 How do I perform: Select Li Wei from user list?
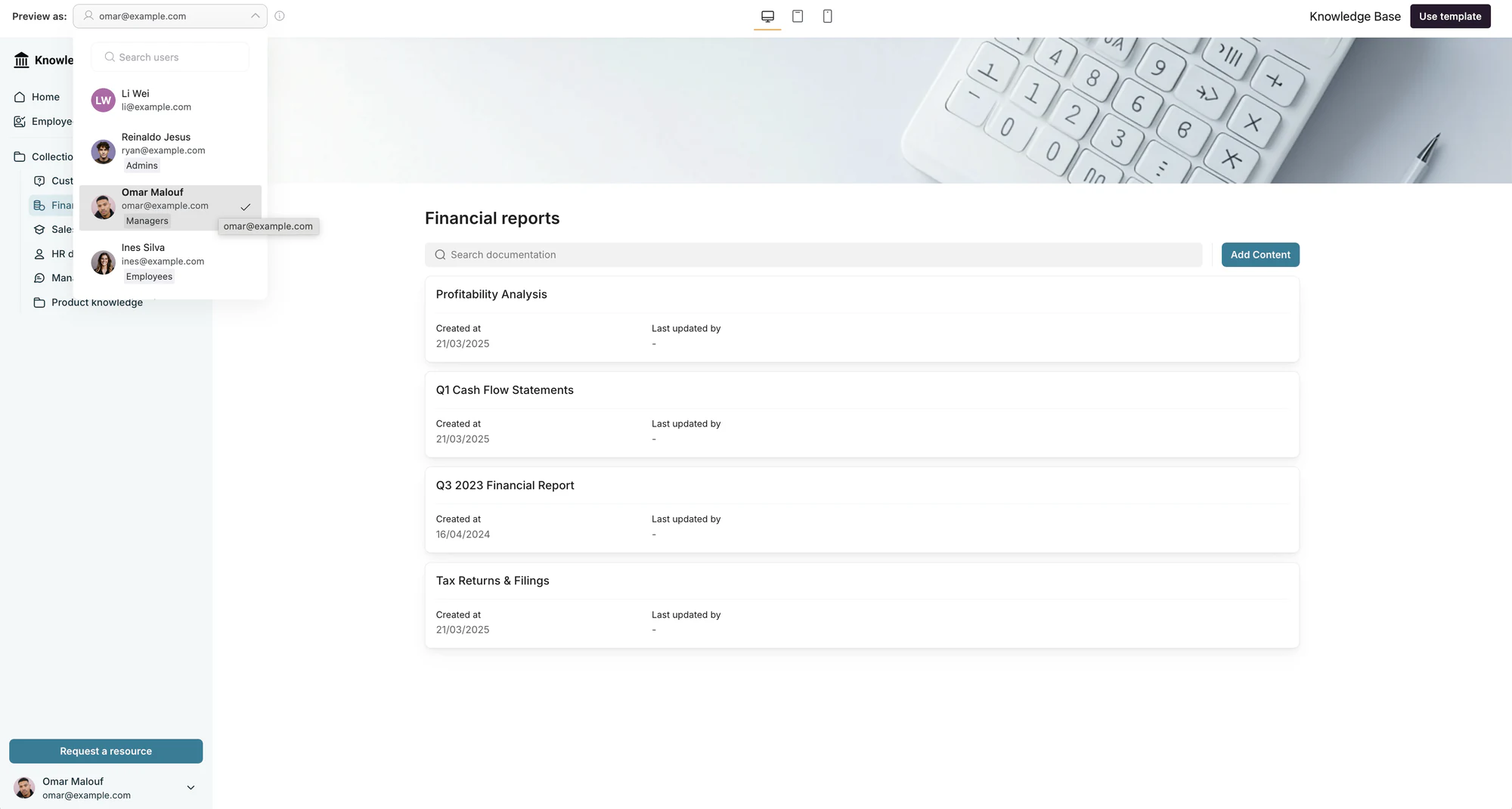(x=170, y=100)
